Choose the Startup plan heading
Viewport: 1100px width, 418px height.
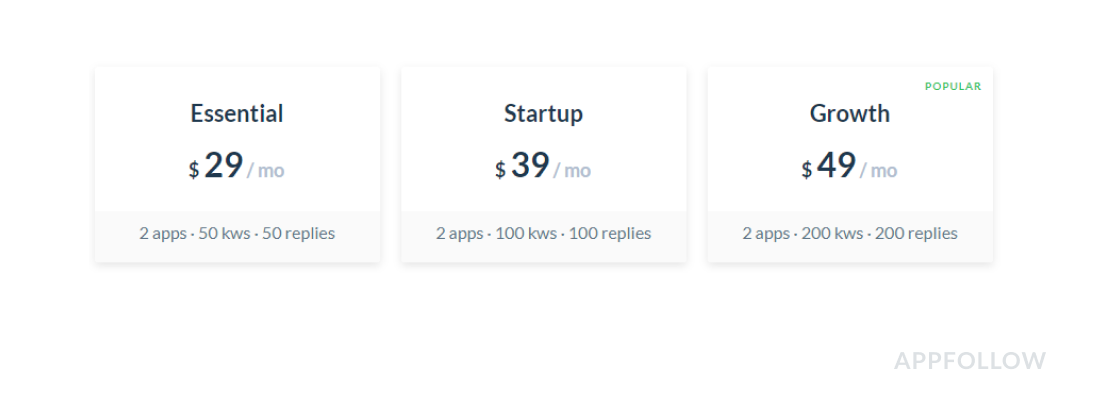543,114
